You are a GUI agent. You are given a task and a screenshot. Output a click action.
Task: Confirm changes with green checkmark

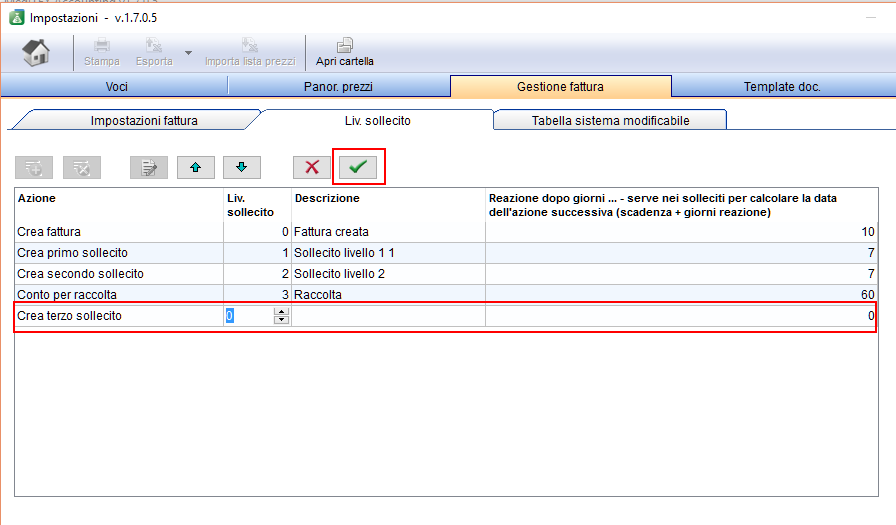(x=358, y=167)
